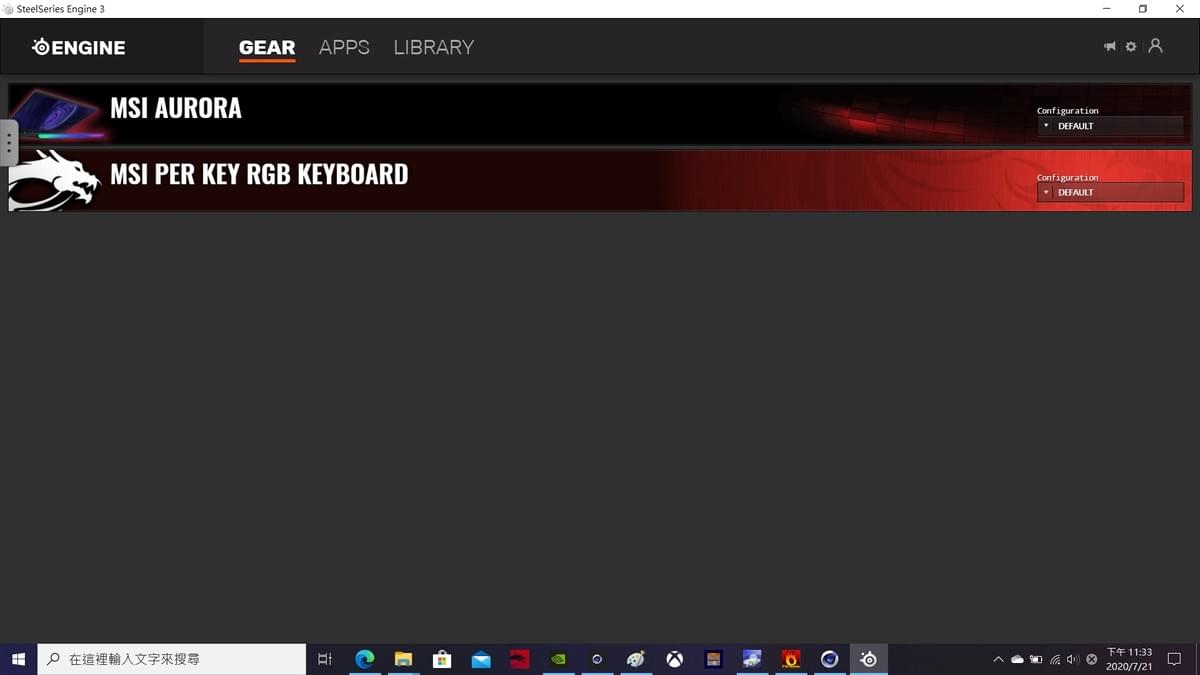
Task: Open the OneDrive cloud tray icon
Action: pyautogui.click(x=1017, y=660)
